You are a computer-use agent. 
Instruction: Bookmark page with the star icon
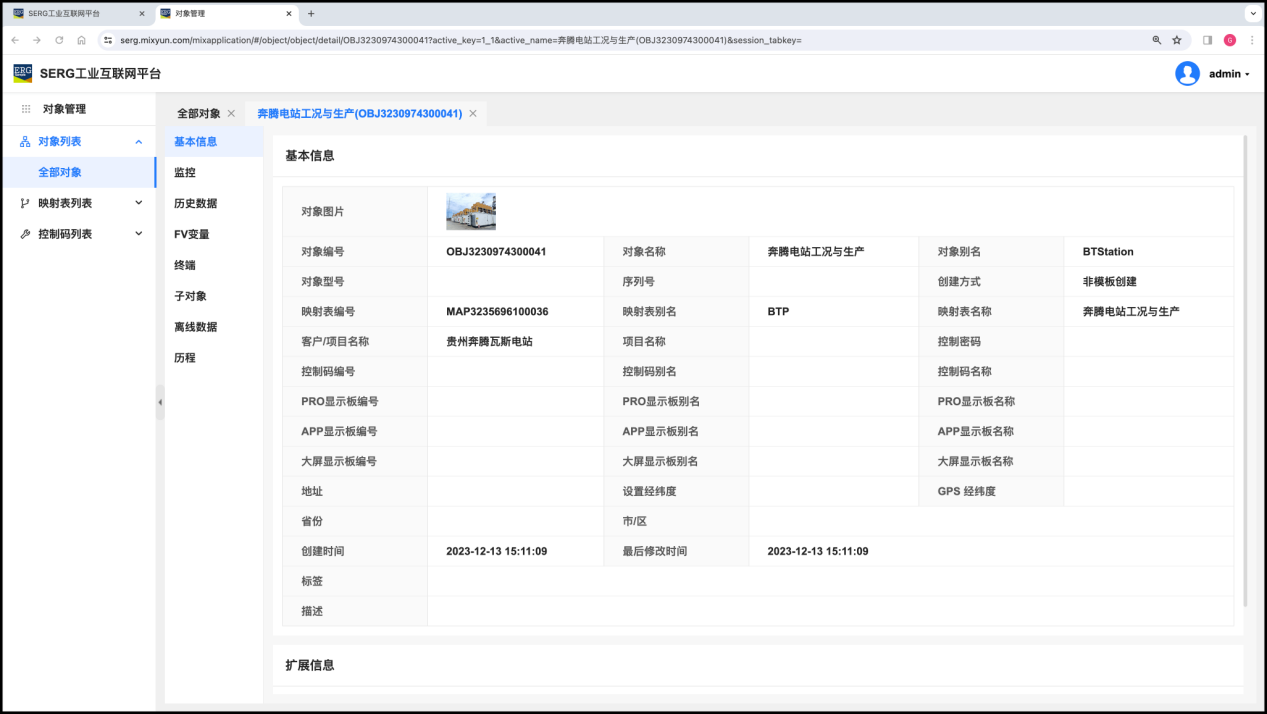1177,40
